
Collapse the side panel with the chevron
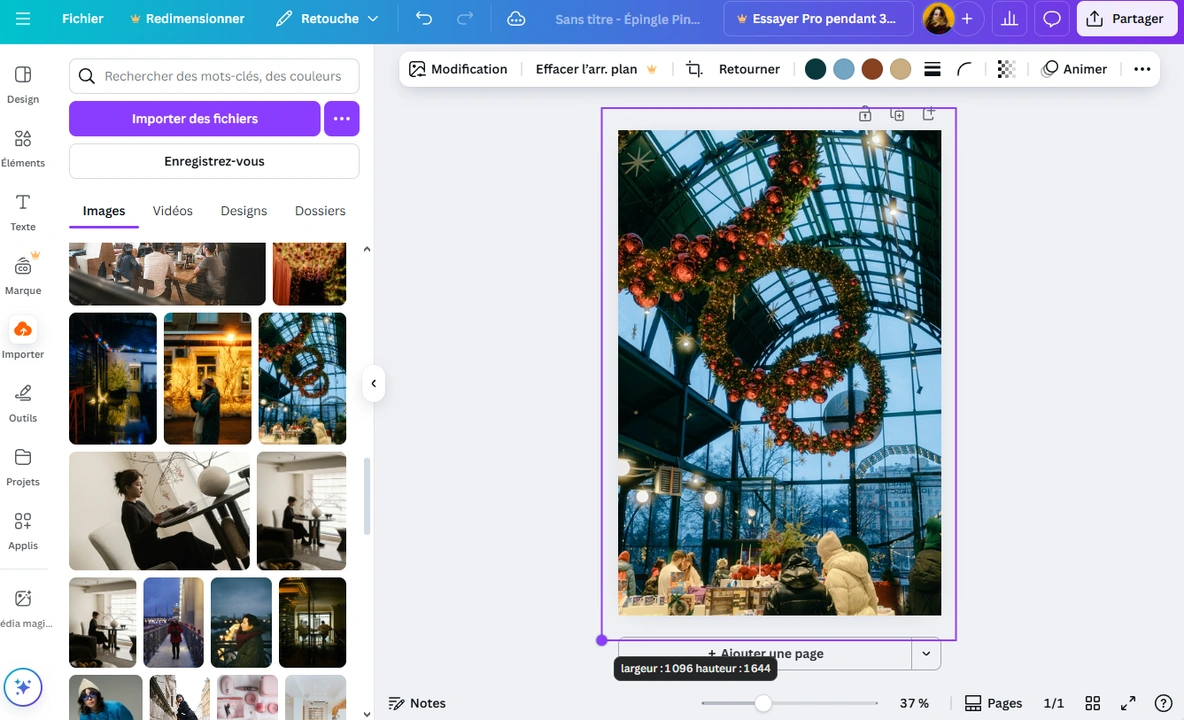(x=373, y=383)
